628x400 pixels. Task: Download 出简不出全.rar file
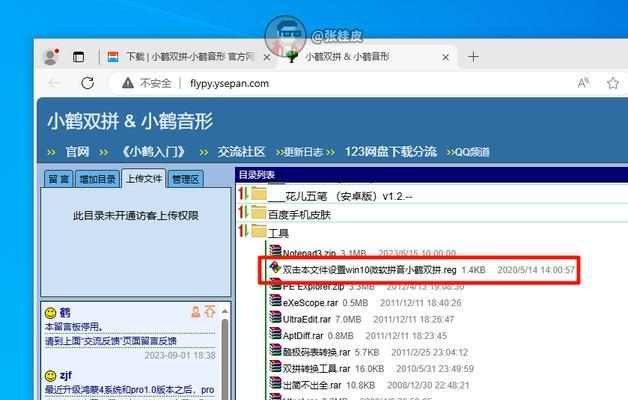click(312, 385)
